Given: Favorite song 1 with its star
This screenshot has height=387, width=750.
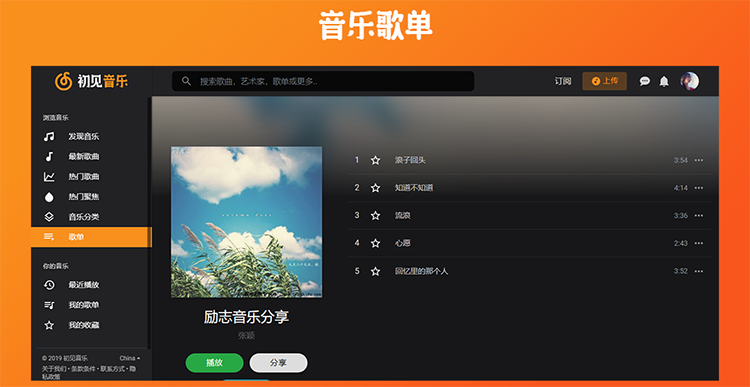Looking at the screenshot, I should point(375,160).
